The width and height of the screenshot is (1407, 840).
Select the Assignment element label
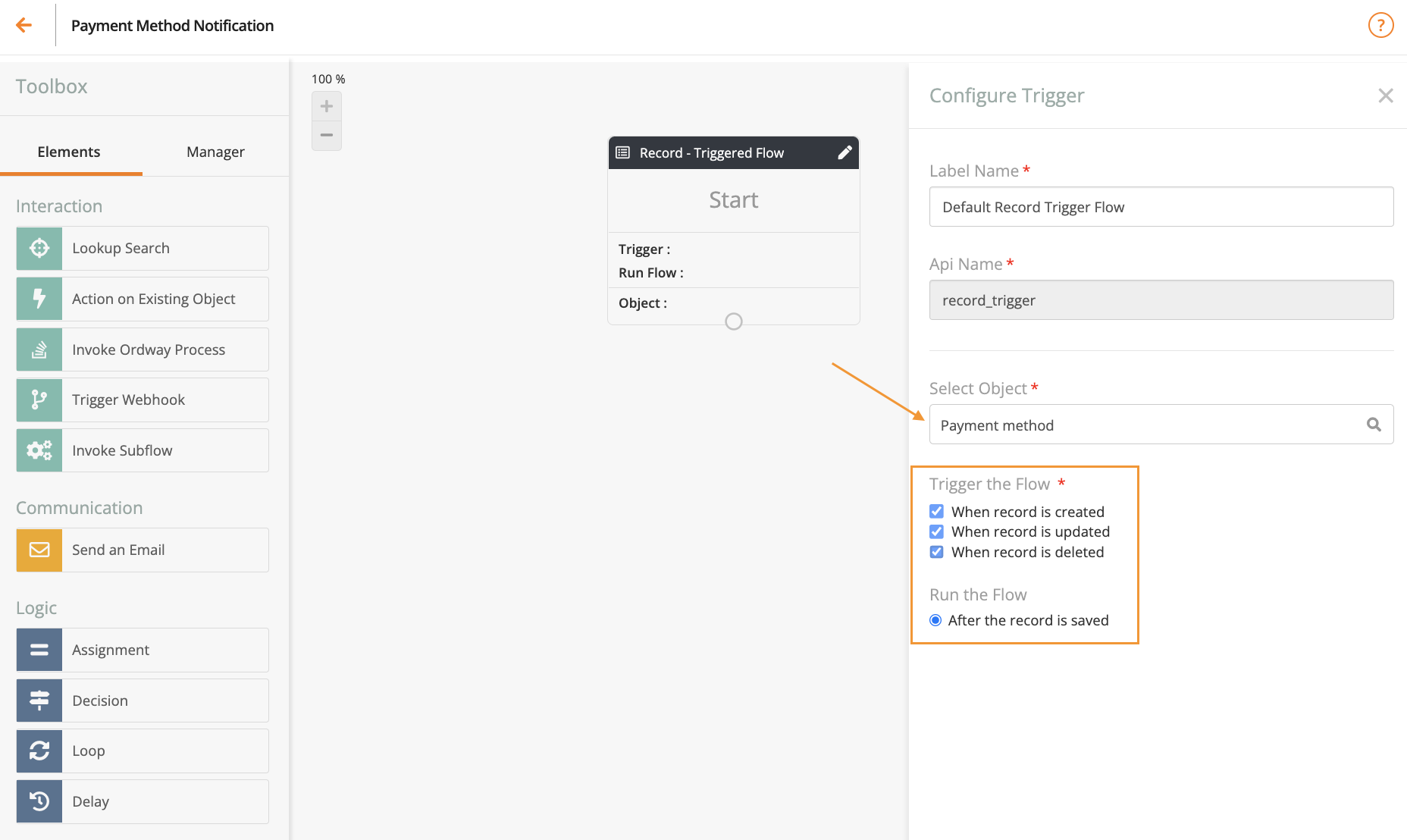(x=111, y=650)
